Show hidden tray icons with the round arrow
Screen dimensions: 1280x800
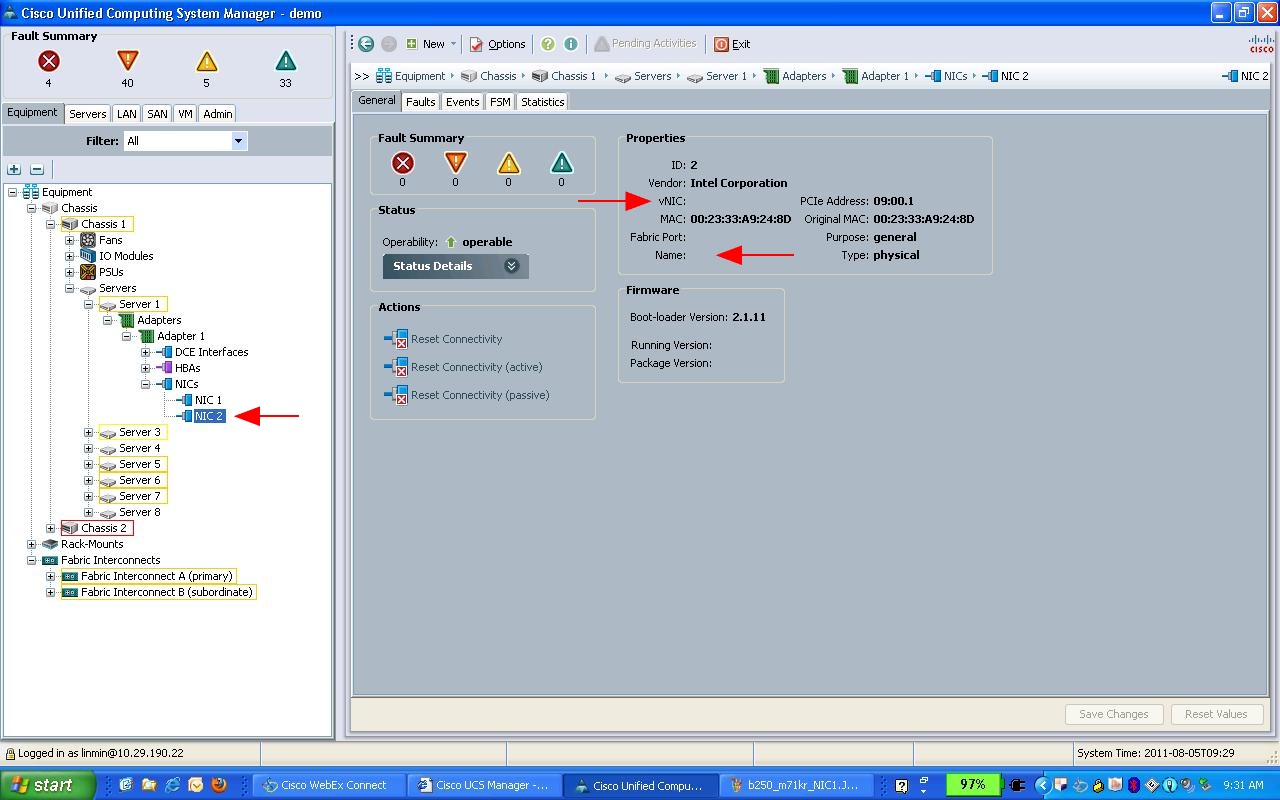1042,785
